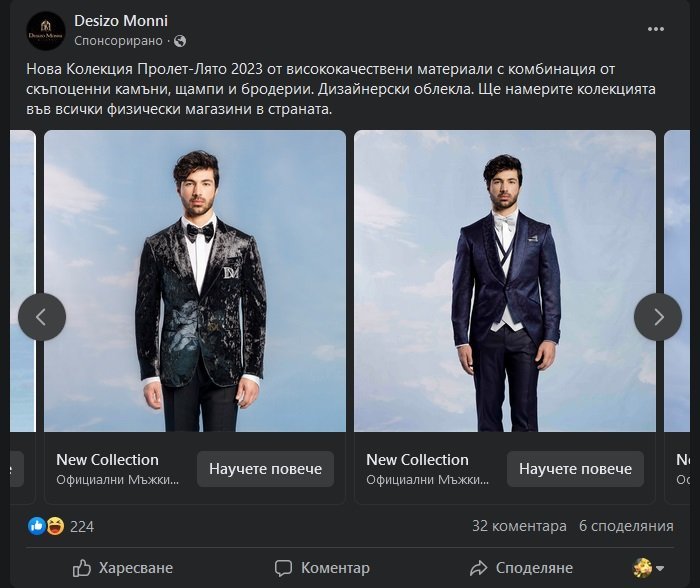Click the Коментар button

click(322, 568)
